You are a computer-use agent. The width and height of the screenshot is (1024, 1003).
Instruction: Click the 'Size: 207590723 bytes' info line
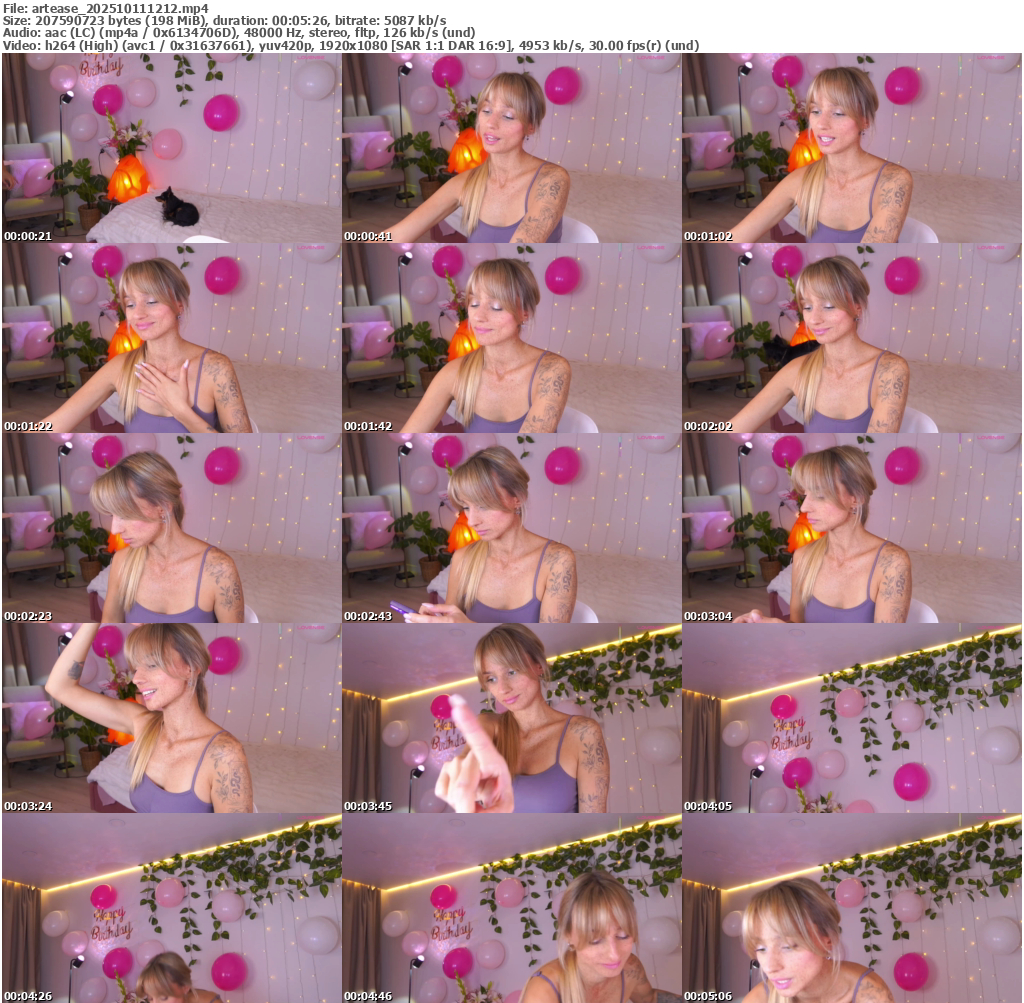click(x=224, y=20)
